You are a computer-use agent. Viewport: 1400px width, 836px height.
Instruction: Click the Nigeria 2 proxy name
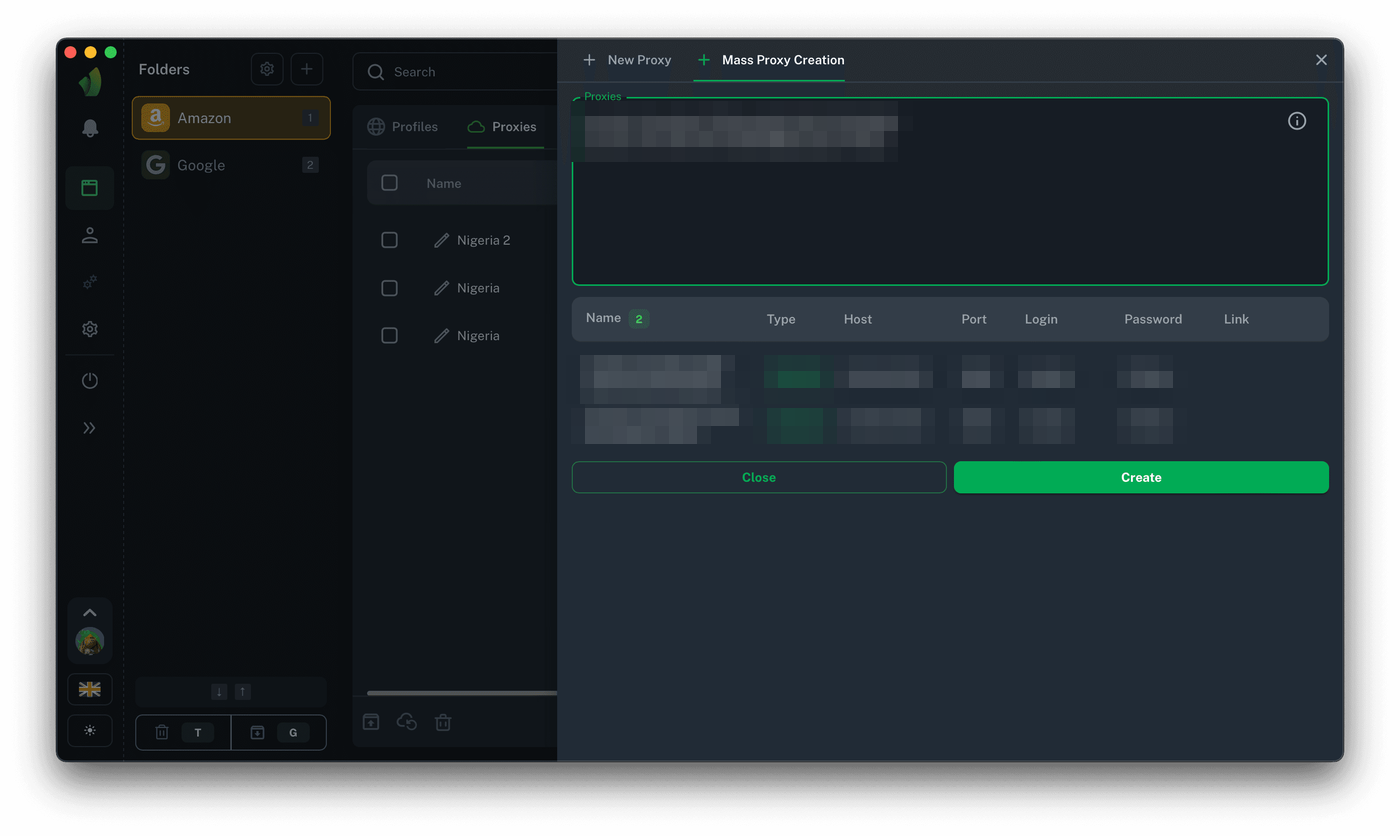coord(484,240)
